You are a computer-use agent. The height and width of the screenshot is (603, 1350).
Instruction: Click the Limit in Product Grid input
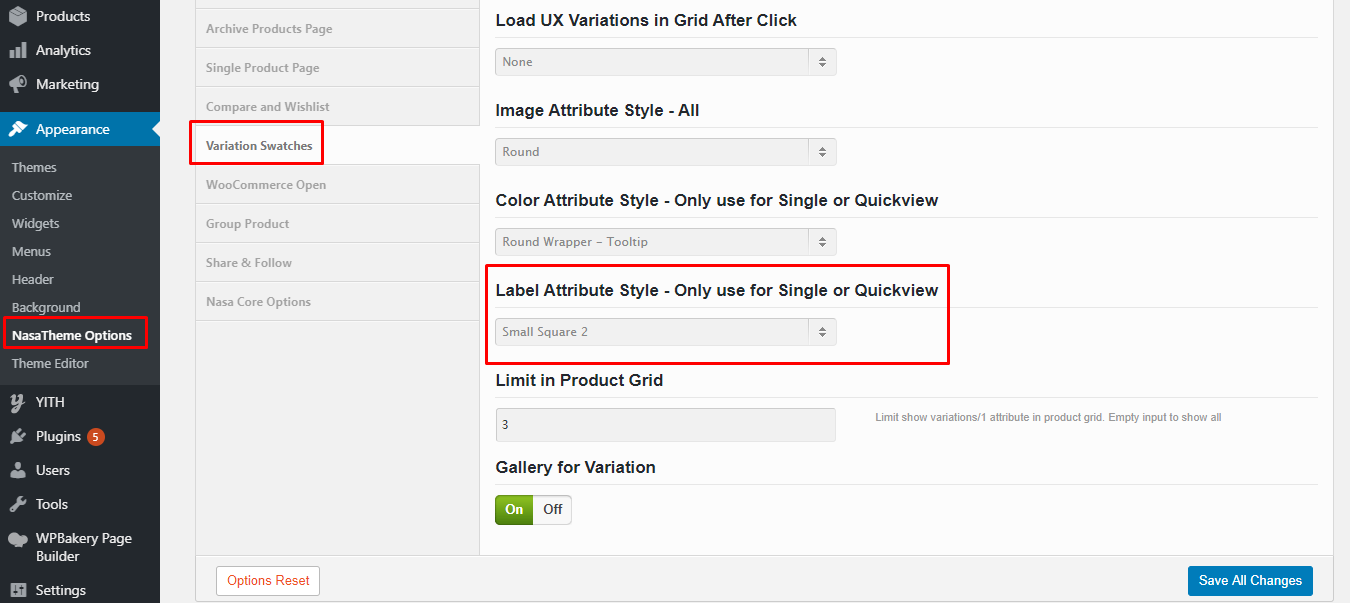pos(665,424)
